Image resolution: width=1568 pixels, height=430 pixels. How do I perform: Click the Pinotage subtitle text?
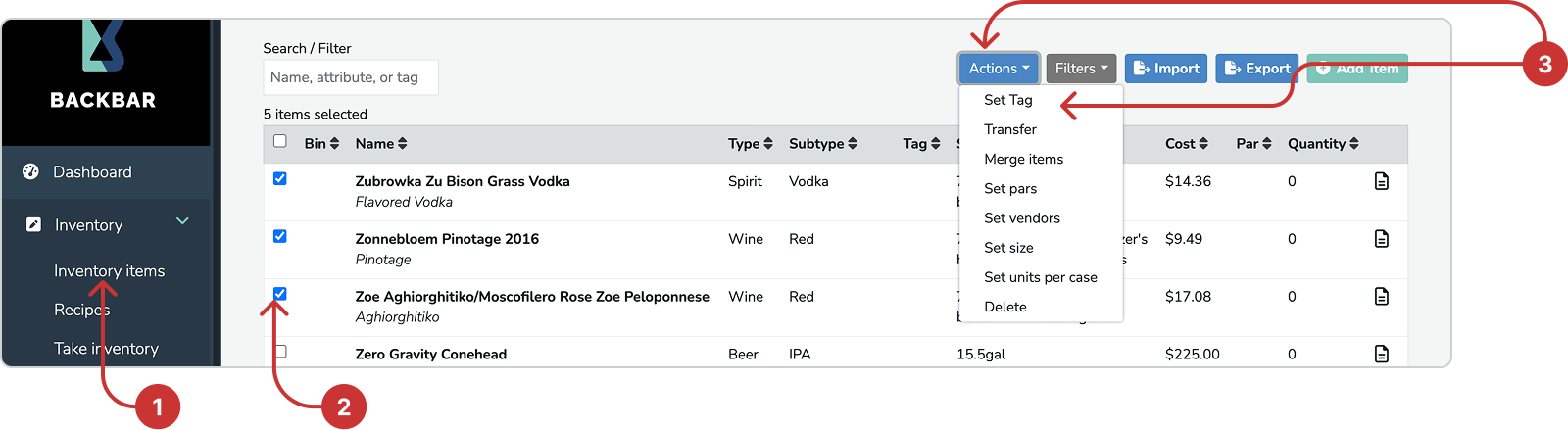point(383,260)
